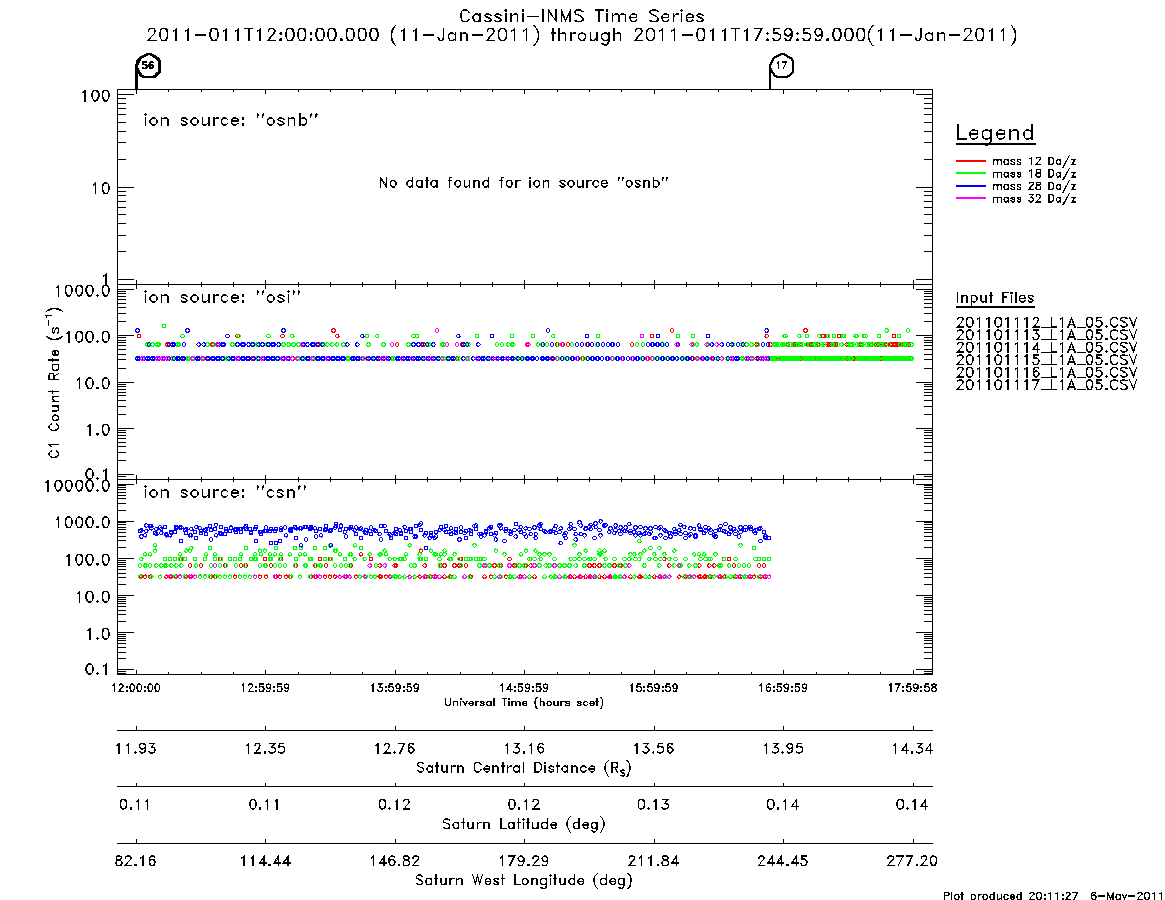This screenshot has width=1165, height=900.
Task: Click the 82.16 longitude value
Action: click(136, 861)
